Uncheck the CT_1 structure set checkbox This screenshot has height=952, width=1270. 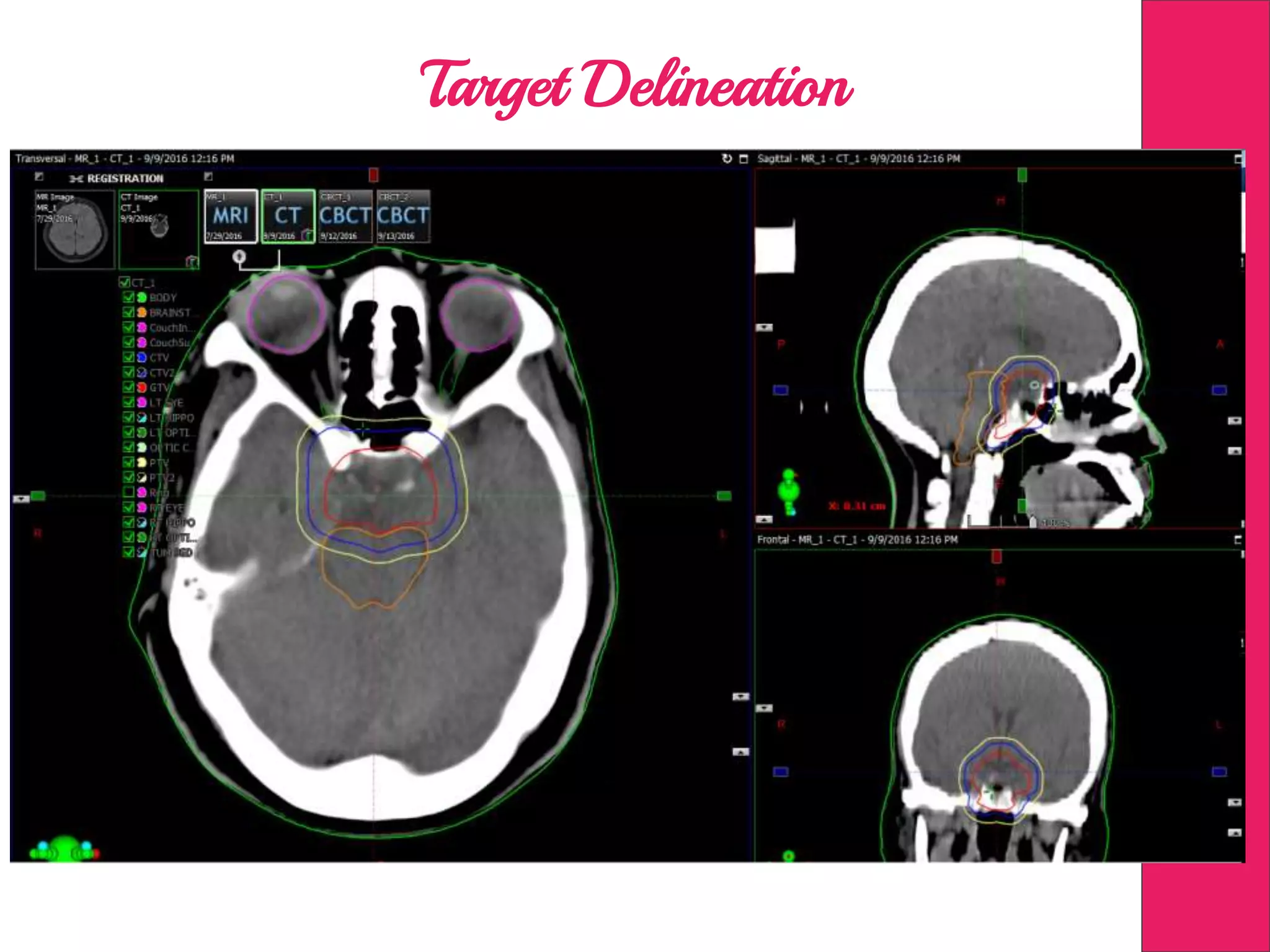(x=124, y=283)
